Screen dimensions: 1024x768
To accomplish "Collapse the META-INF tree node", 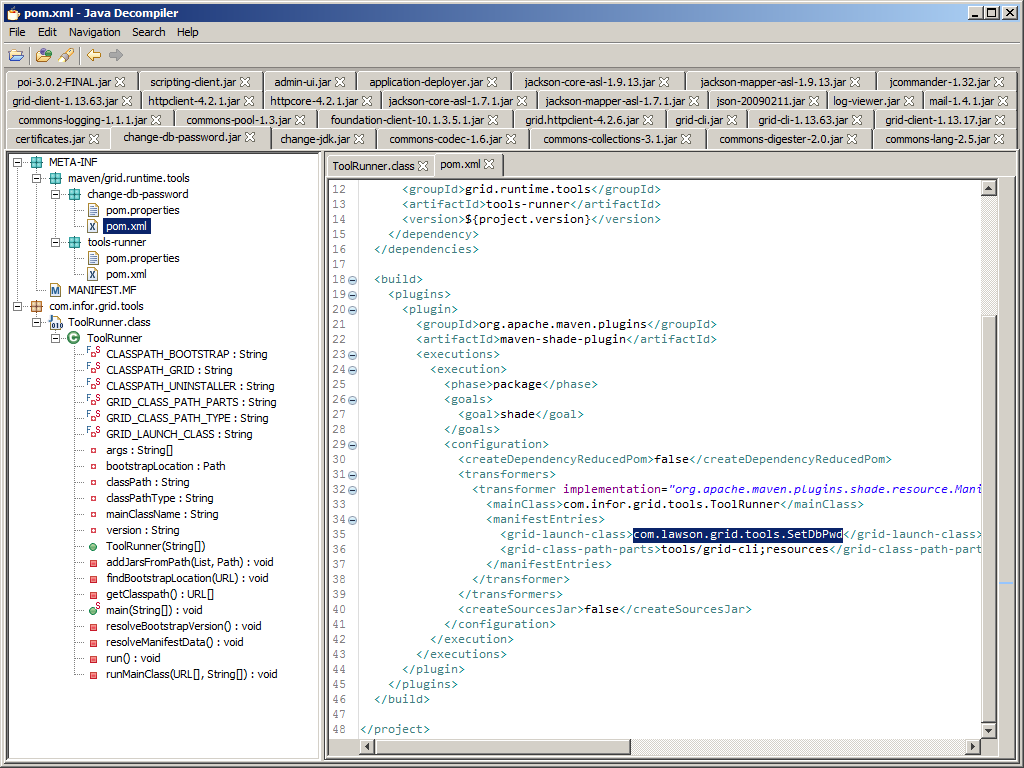I will pyautogui.click(x=17, y=162).
